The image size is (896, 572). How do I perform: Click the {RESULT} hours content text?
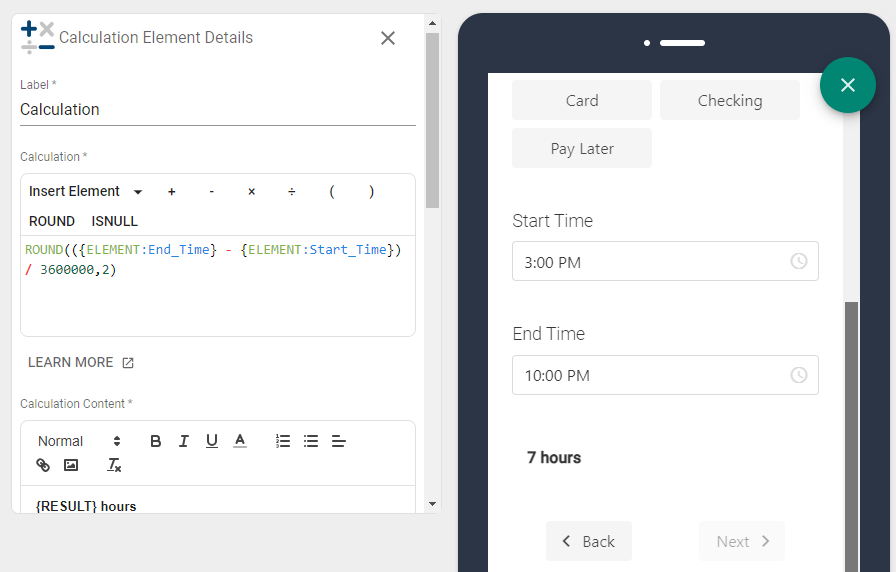(x=86, y=506)
